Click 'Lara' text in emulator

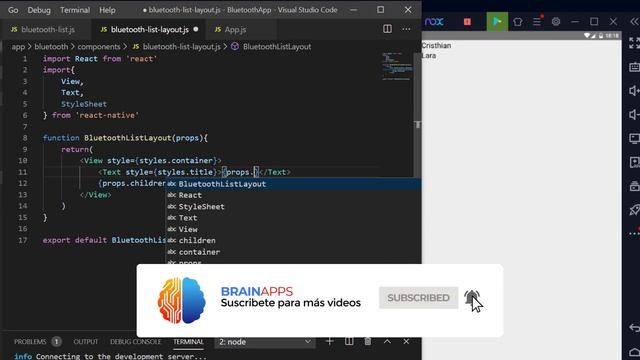(429, 56)
